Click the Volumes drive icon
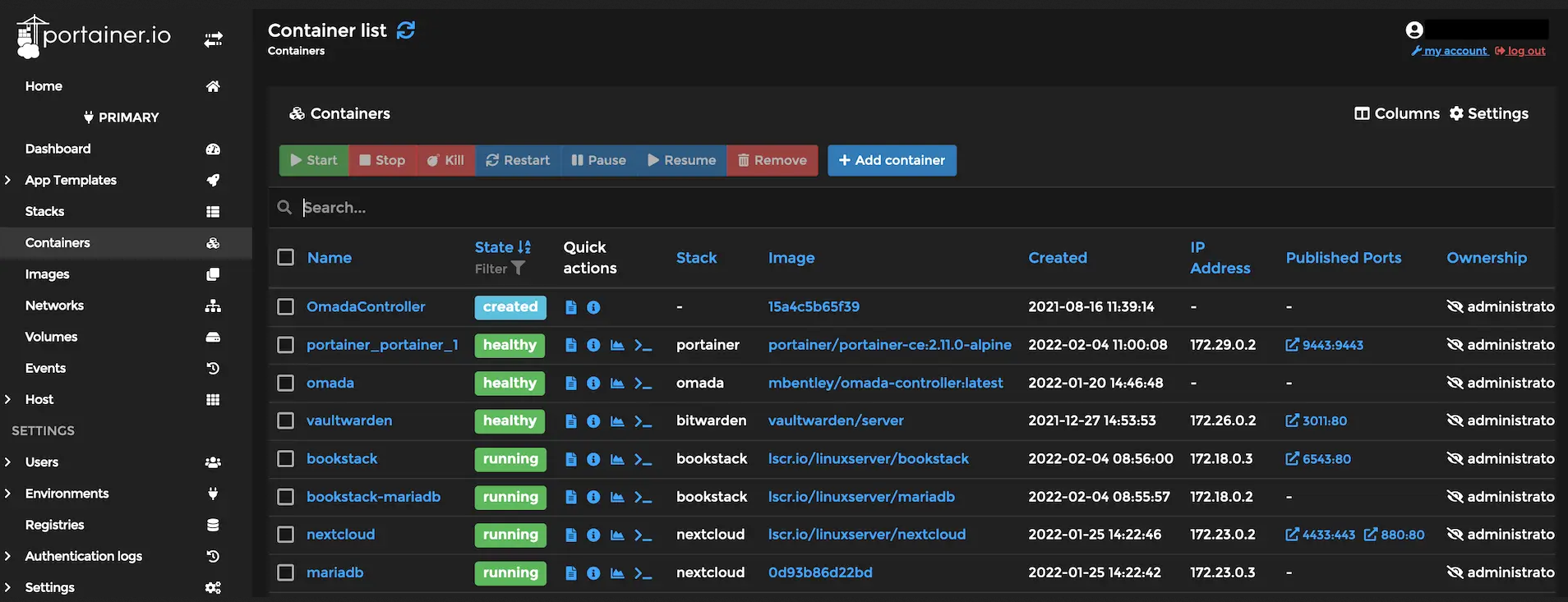The image size is (1568, 602). [213, 337]
